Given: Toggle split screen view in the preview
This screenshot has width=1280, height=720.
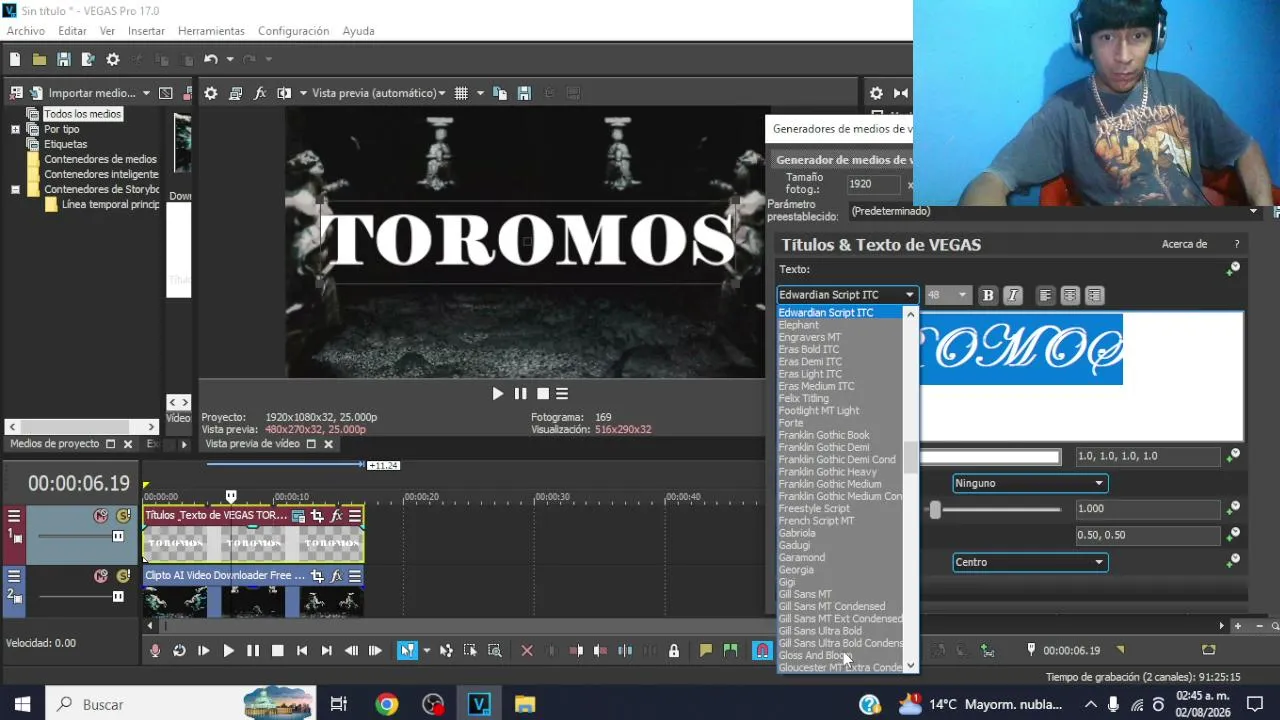Looking at the screenshot, I should [x=284, y=93].
